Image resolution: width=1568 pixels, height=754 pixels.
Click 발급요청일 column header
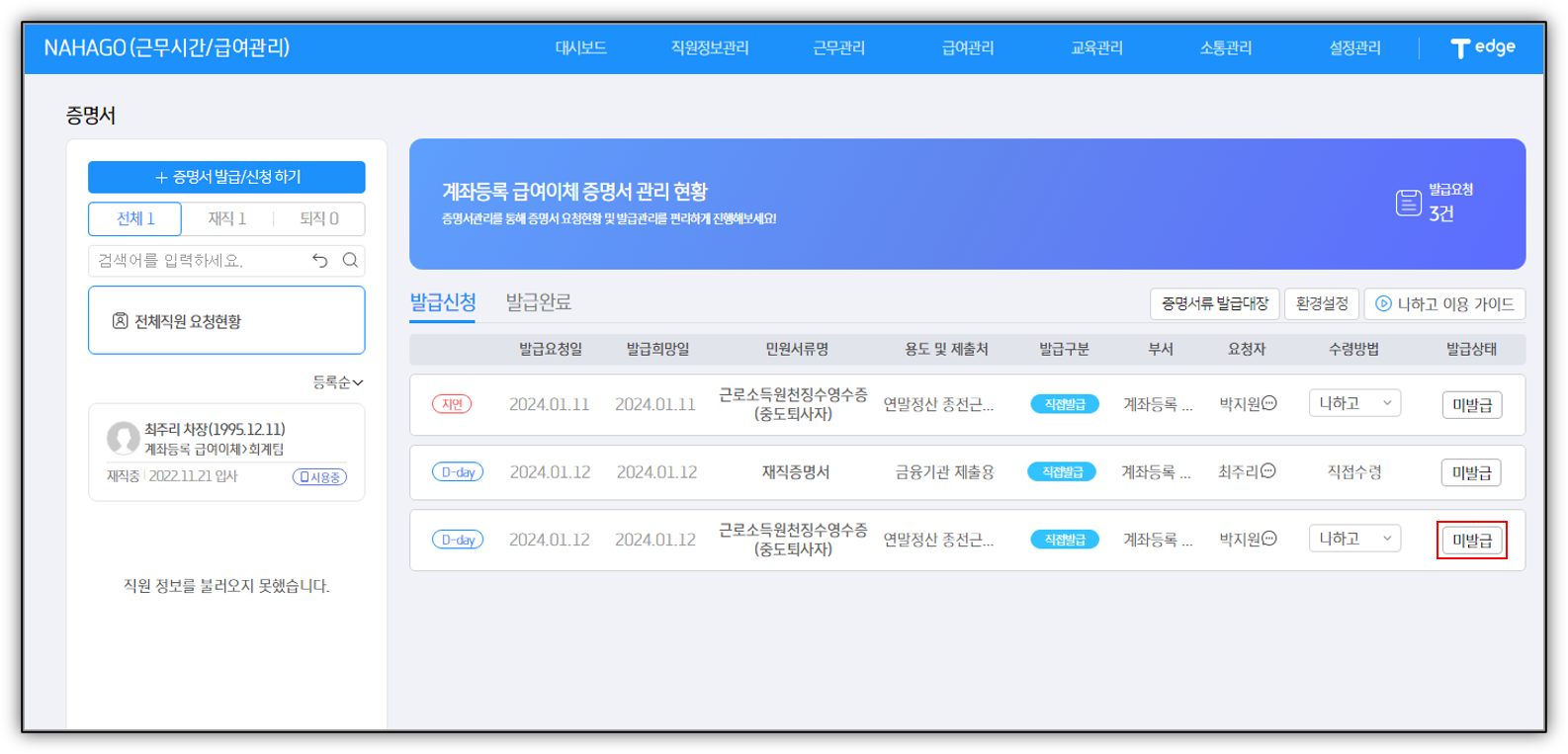(x=551, y=349)
